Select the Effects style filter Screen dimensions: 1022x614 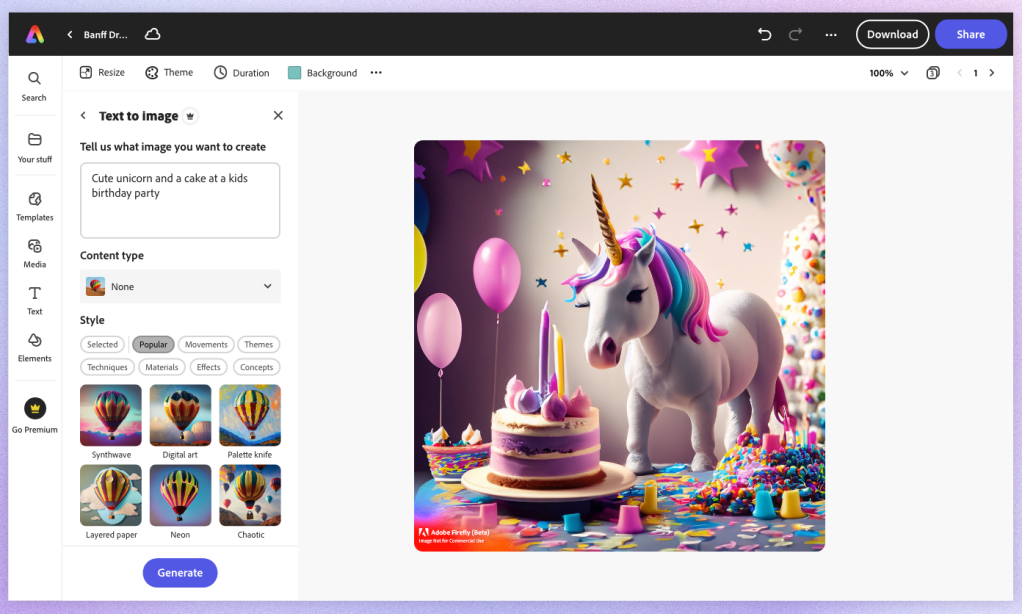[209, 367]
